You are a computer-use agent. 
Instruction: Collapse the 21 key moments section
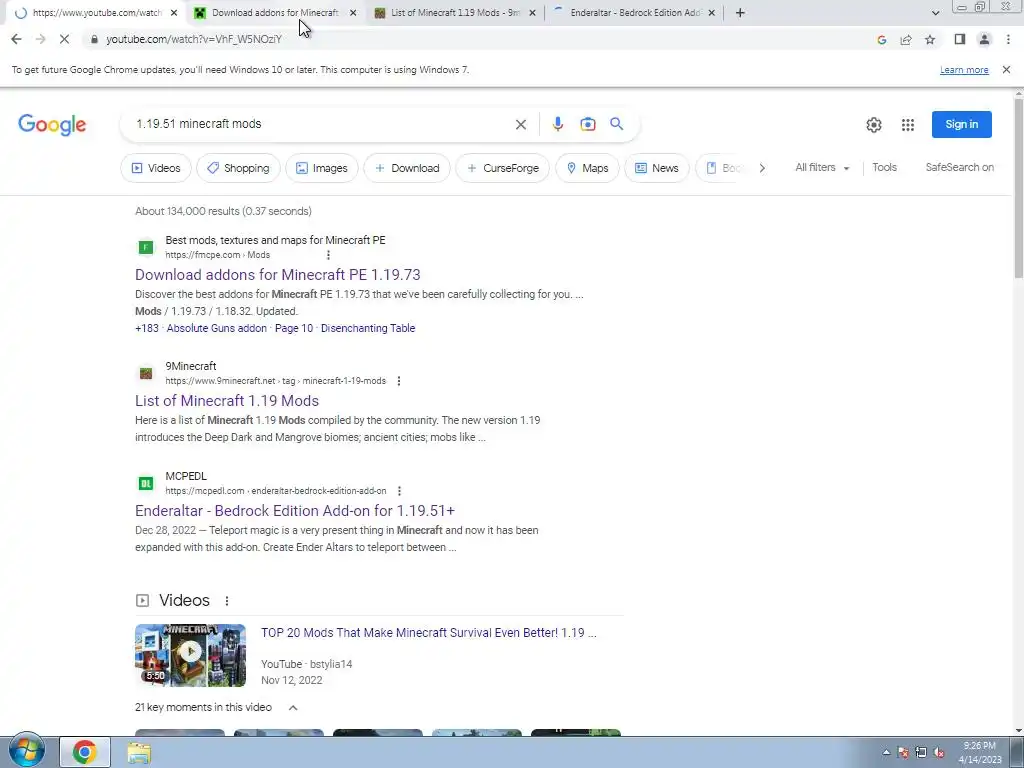(x=293, y=708)
